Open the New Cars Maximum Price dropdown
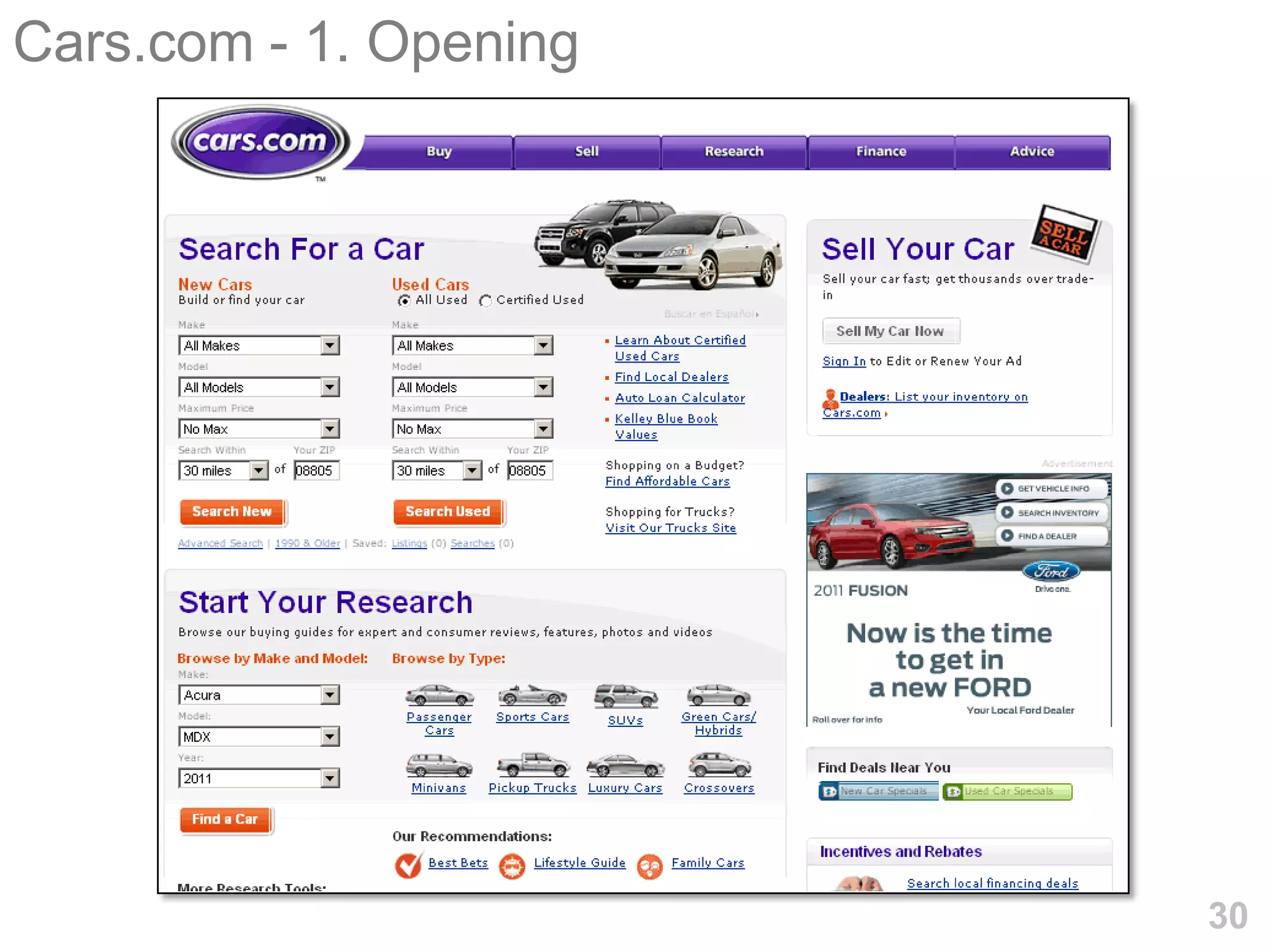This screenshot has width=1270, height=952. 259,429
